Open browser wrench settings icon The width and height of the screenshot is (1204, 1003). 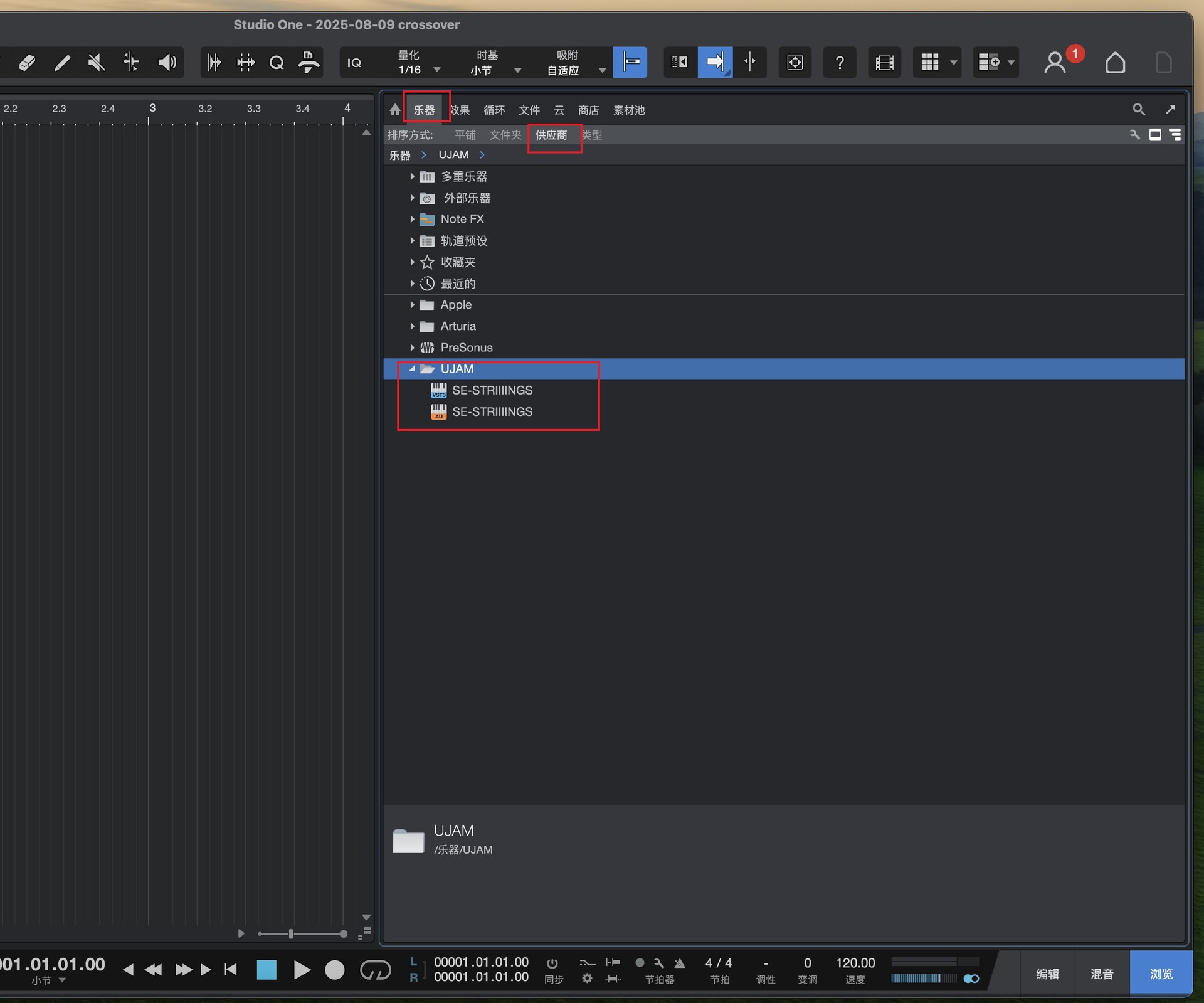point(1135,134)
